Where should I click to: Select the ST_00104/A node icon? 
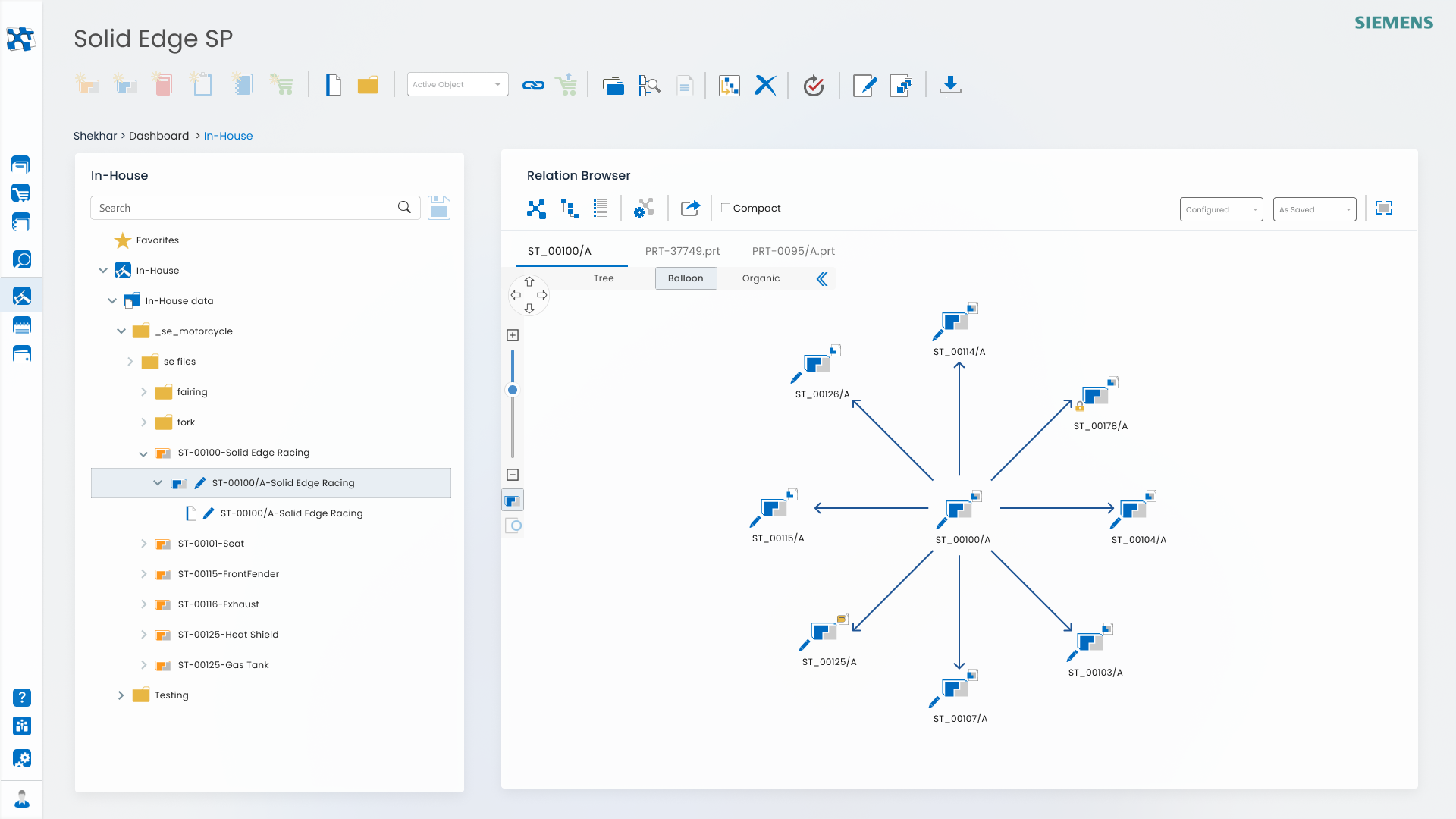pyautogui.click(x=1133, y=509)
